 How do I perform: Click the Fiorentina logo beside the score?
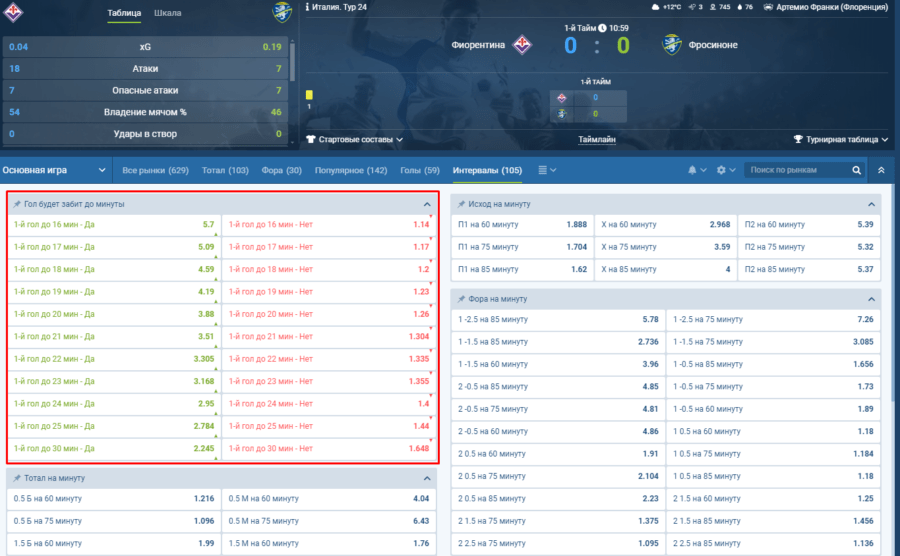(522, 44)
